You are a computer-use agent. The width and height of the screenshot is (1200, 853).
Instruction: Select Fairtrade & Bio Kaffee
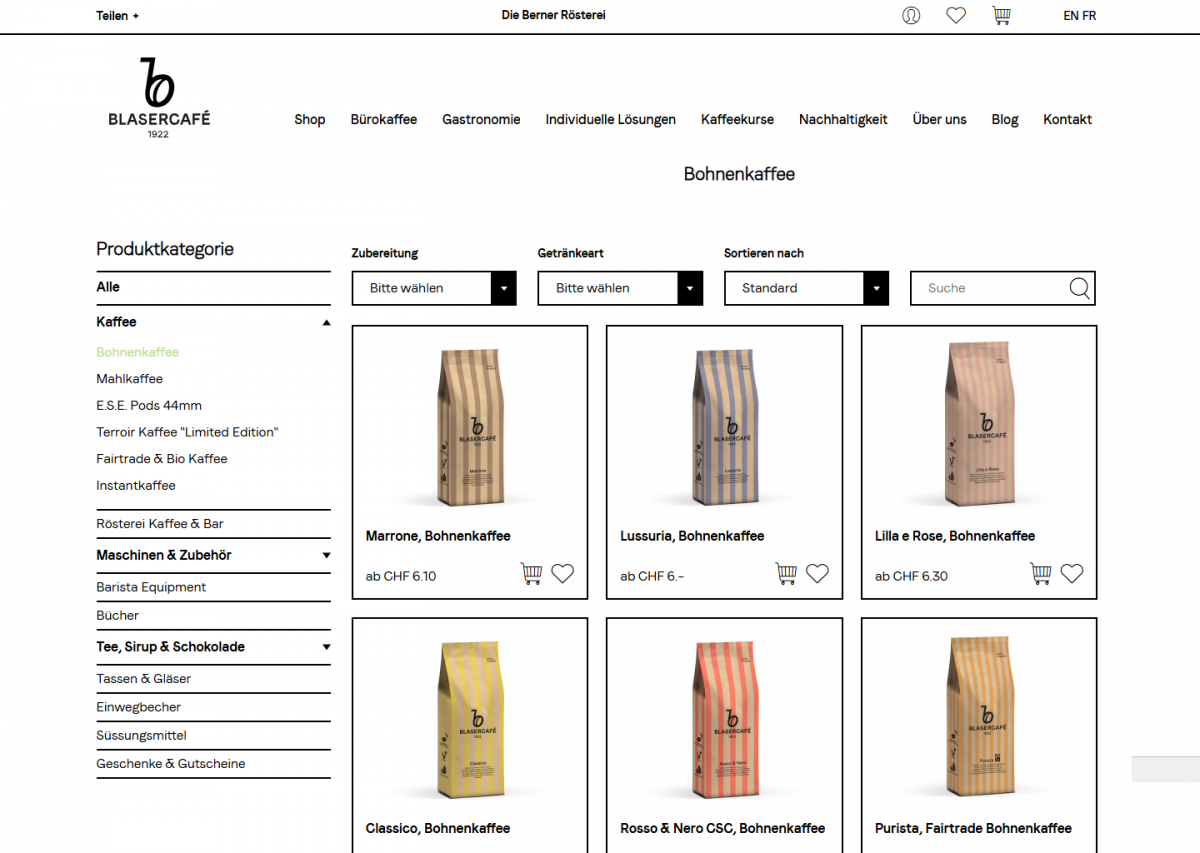[162, 459]
